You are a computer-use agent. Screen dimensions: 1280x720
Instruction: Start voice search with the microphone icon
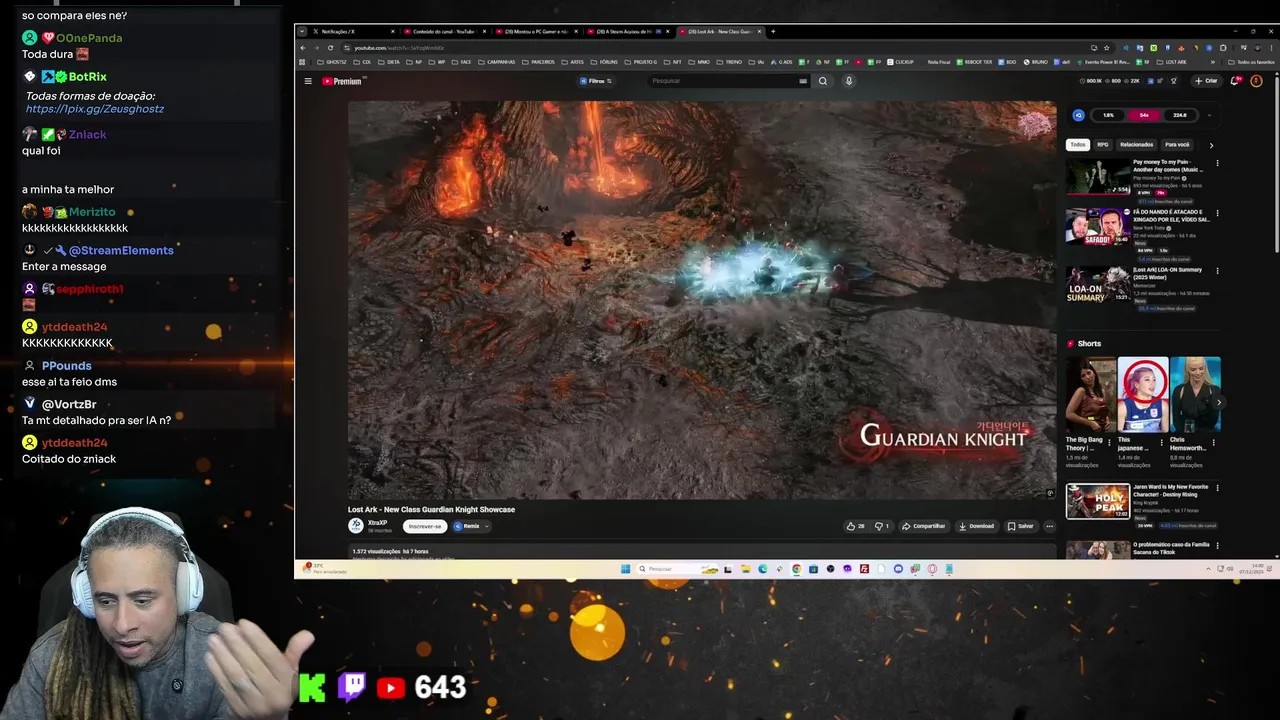pyautogui.click(x=849, y=81)
